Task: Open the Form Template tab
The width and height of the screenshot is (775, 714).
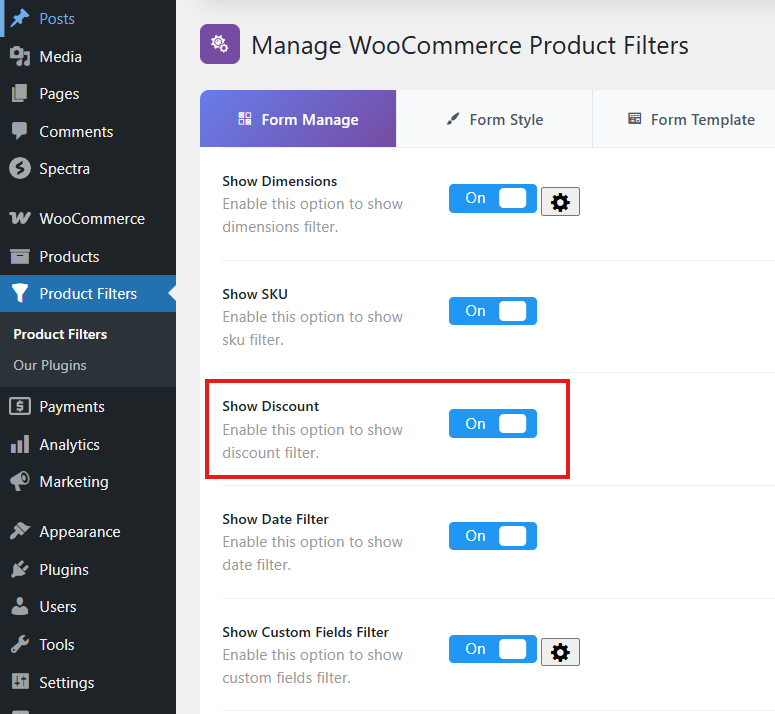Action: coord(684,119)
